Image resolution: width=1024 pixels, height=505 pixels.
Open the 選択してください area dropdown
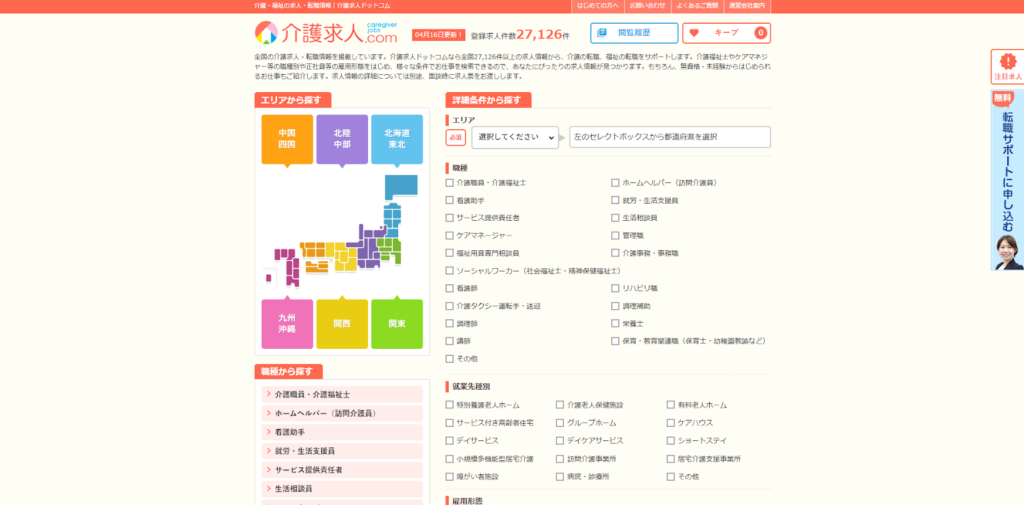(x=515, y=137)
